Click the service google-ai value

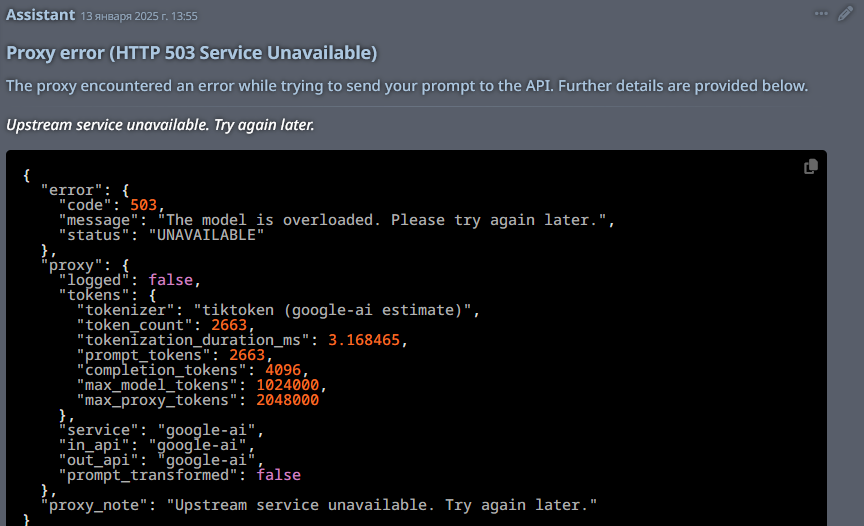tap(207, 430)
